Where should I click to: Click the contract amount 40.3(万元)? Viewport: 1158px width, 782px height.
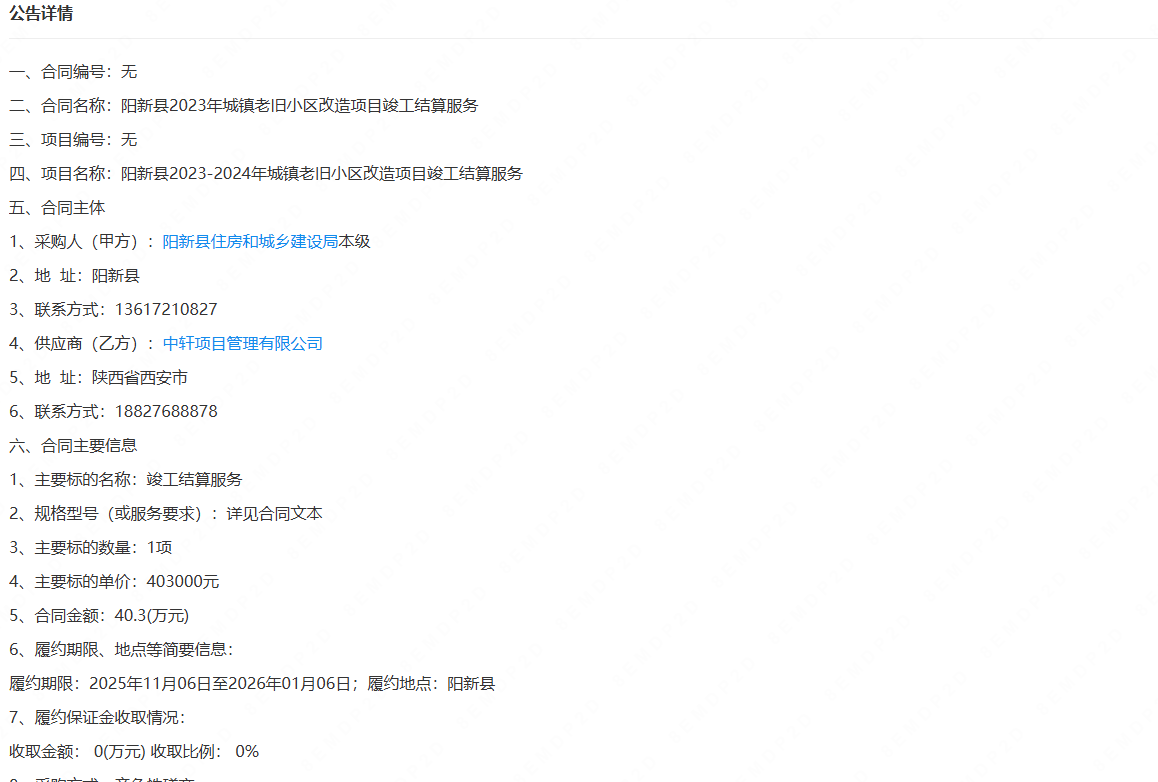(x=152, y=616)
